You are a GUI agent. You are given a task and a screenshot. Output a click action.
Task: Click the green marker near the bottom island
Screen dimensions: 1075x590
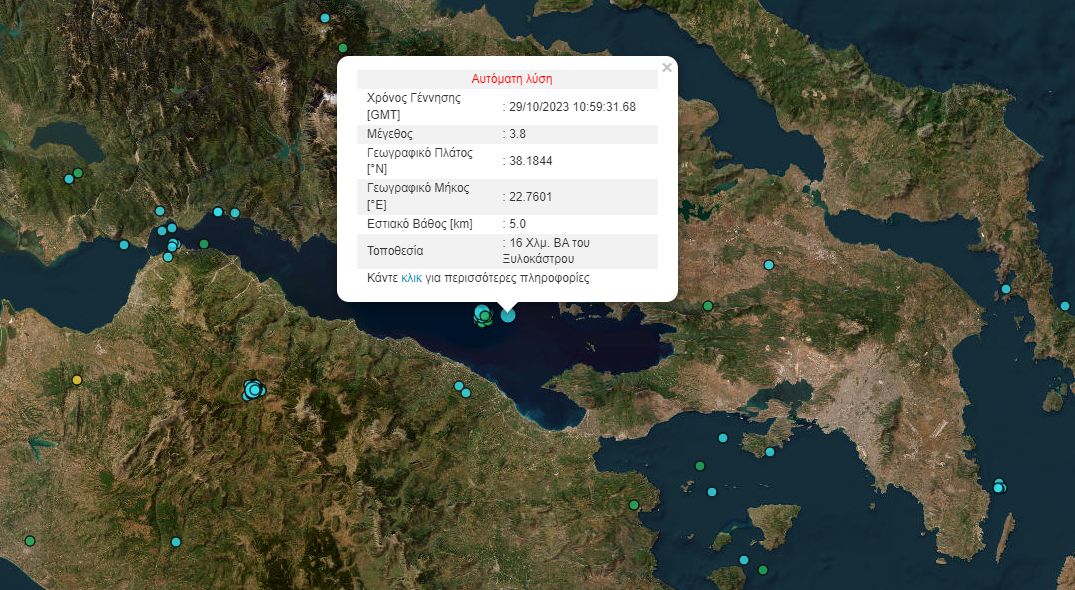tap(762, 568)
